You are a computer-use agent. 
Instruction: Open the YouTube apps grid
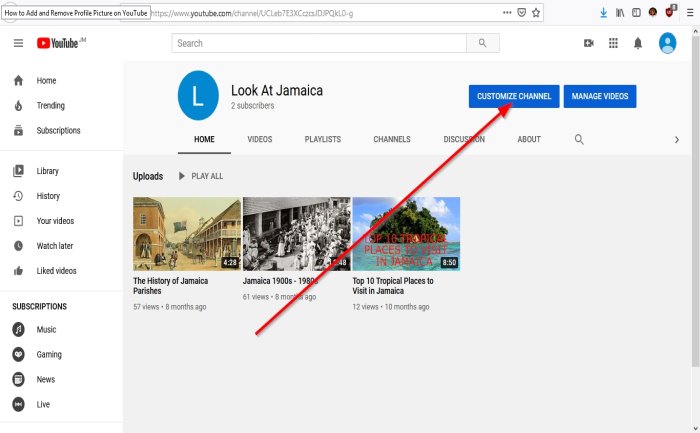(x=612, y=43)
